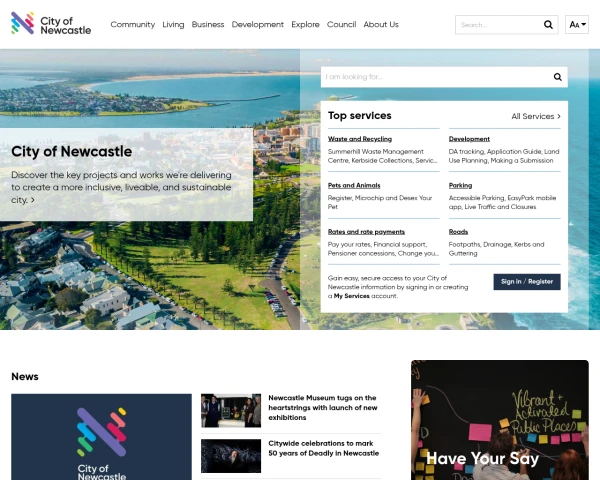Click the Sign in / Register button
The height and width of the screenshot is (480, 600).
coord(527,282)
